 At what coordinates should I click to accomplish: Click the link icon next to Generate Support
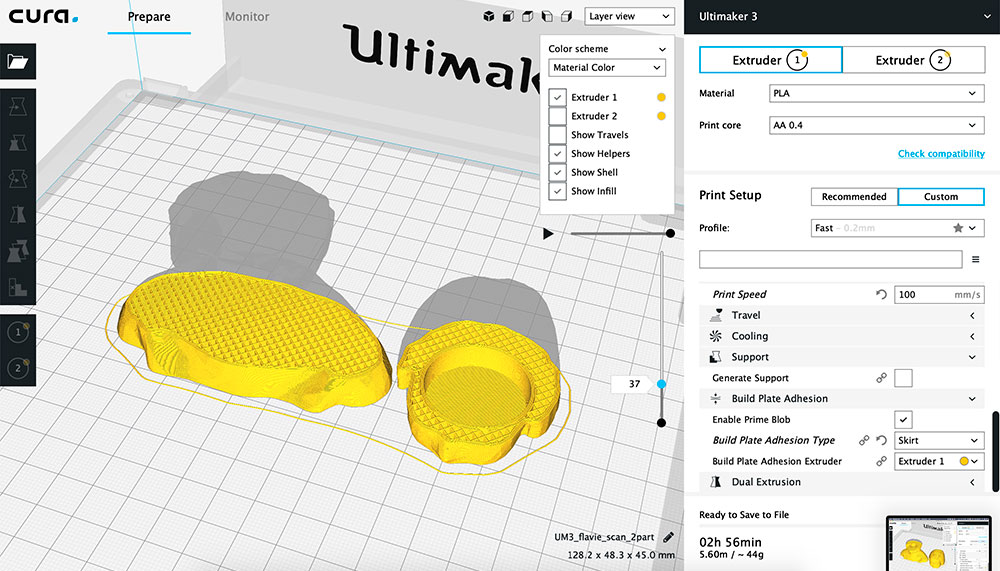(881, 378)
